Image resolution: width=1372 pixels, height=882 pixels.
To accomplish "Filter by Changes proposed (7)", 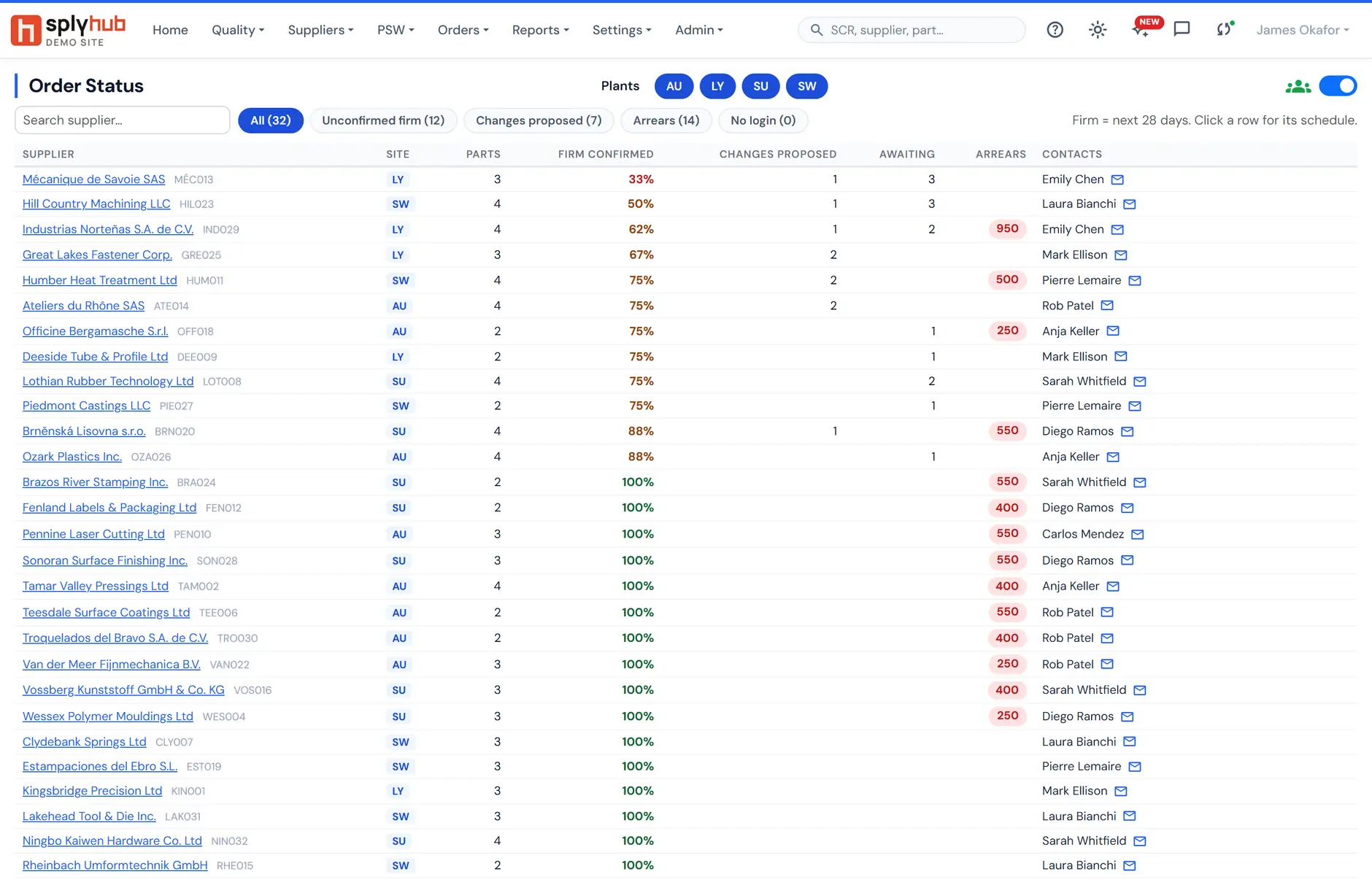I will tap(539, 120).
